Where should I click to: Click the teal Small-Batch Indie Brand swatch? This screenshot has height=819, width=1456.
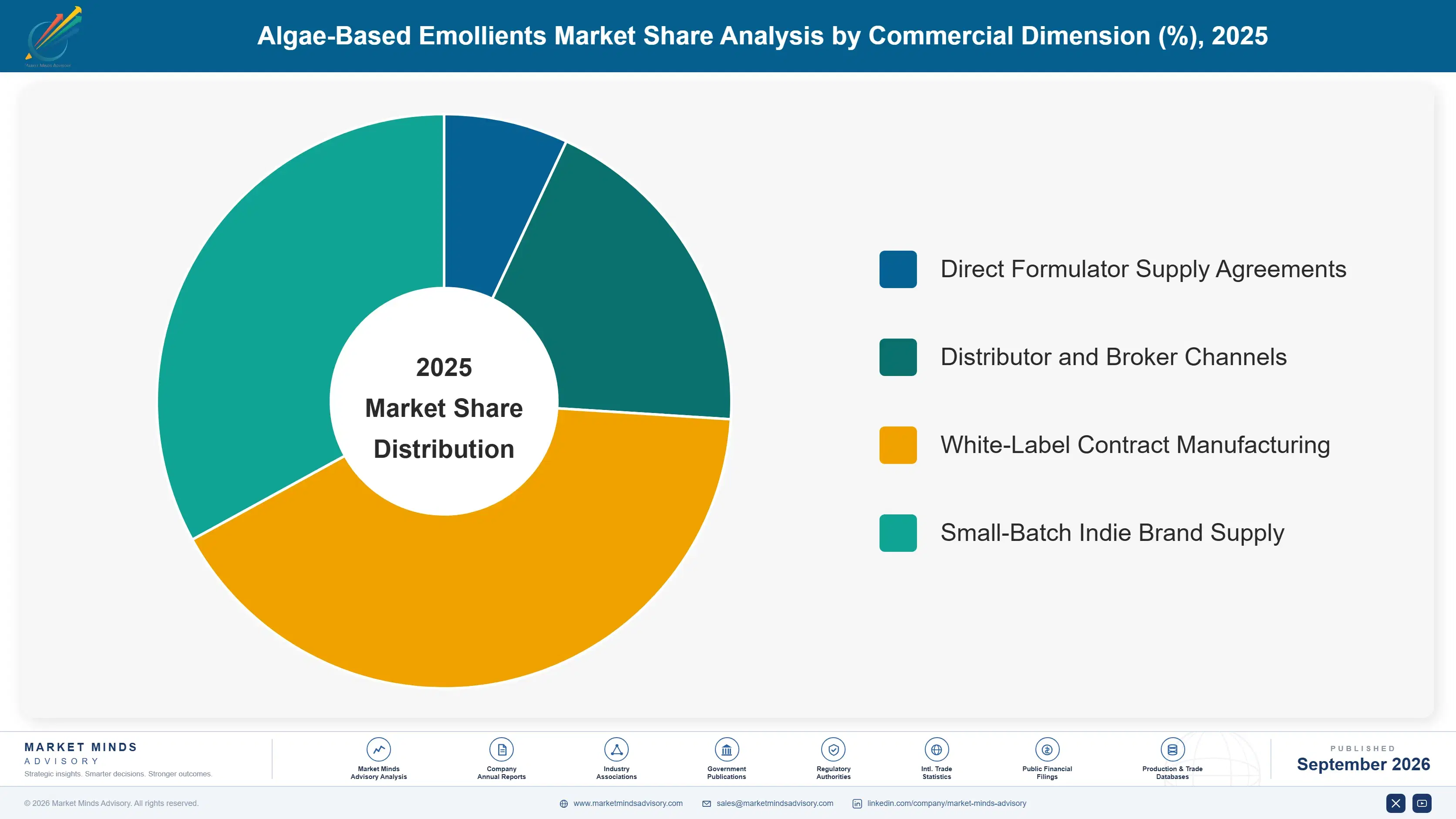point(898,533)
